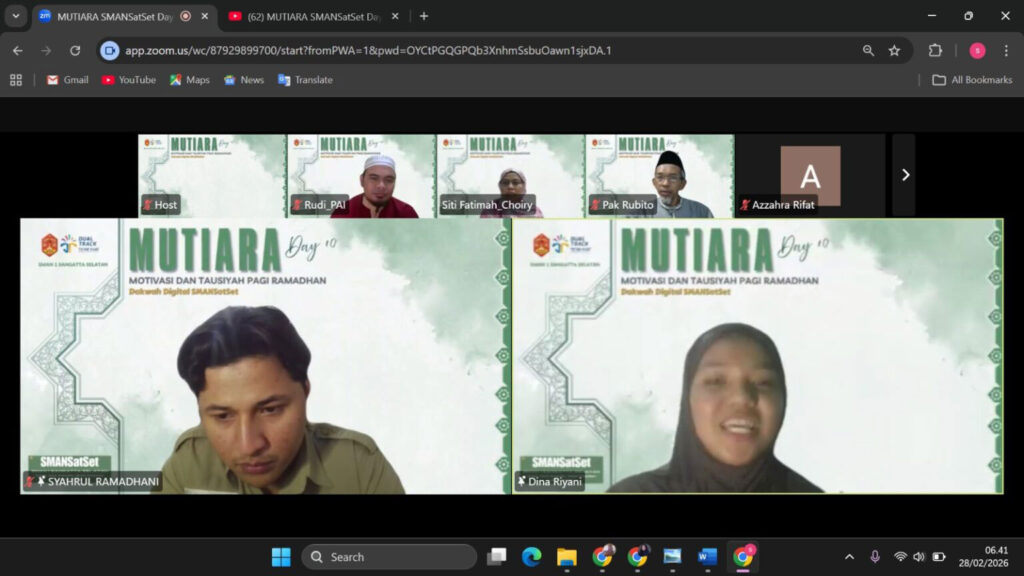
Task: Open the All Bookmarks folder
Action: tap(969, 80)
